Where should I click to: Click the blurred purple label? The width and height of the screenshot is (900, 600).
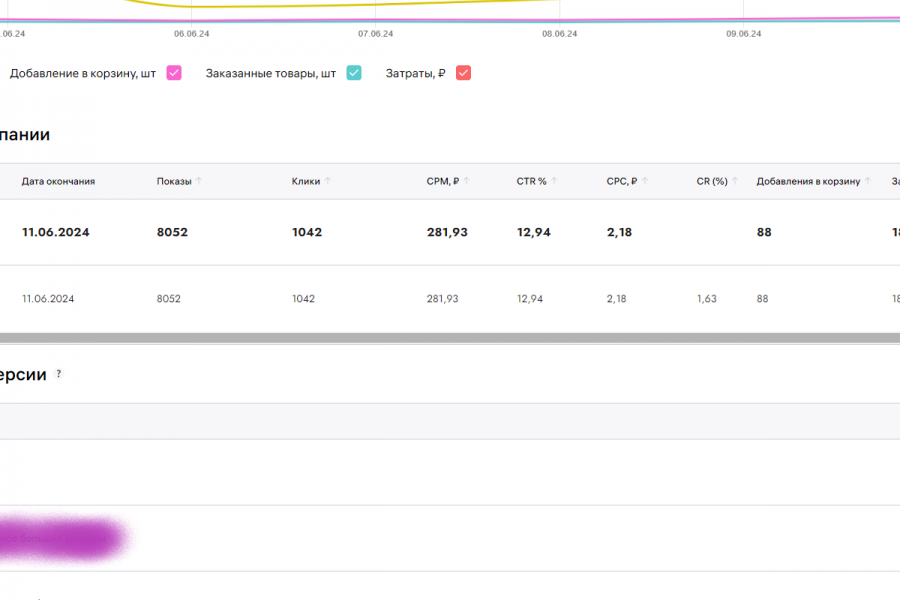click(x=60, y=538)
